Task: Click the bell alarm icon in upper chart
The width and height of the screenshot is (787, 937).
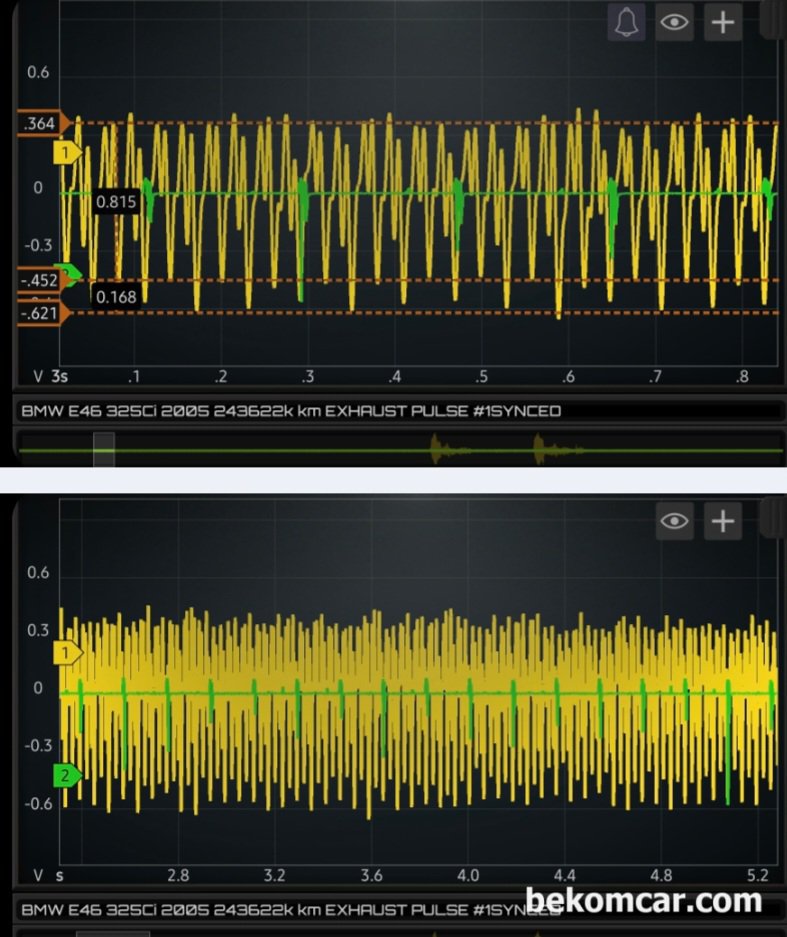Action: tap(627, 22)
